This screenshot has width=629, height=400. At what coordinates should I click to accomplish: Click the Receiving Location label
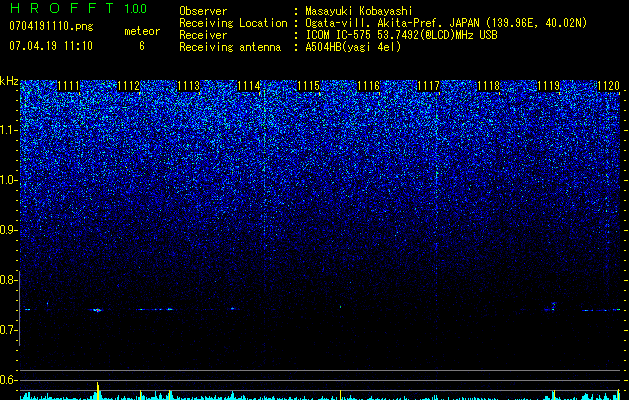233,23
